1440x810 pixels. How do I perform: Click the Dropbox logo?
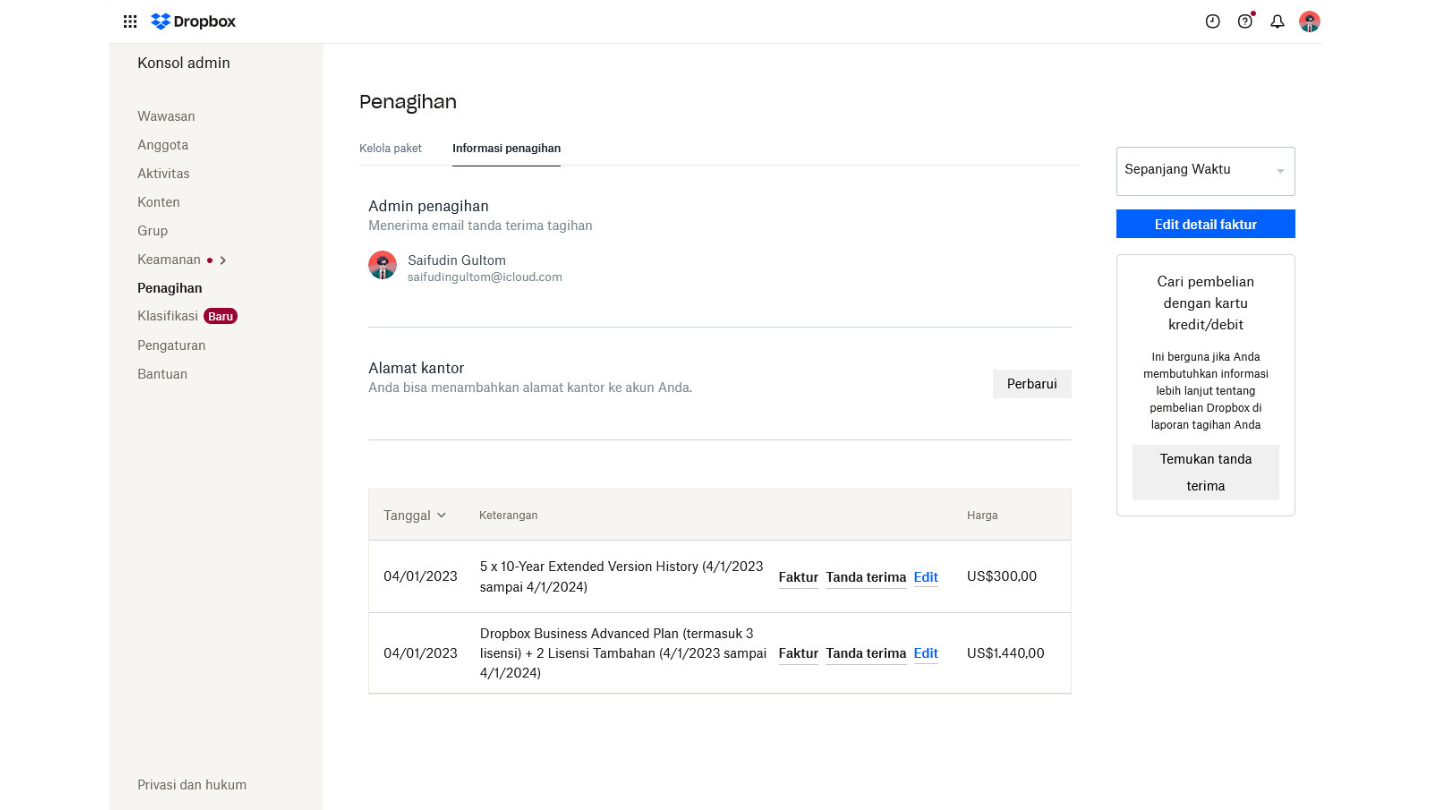194,21
